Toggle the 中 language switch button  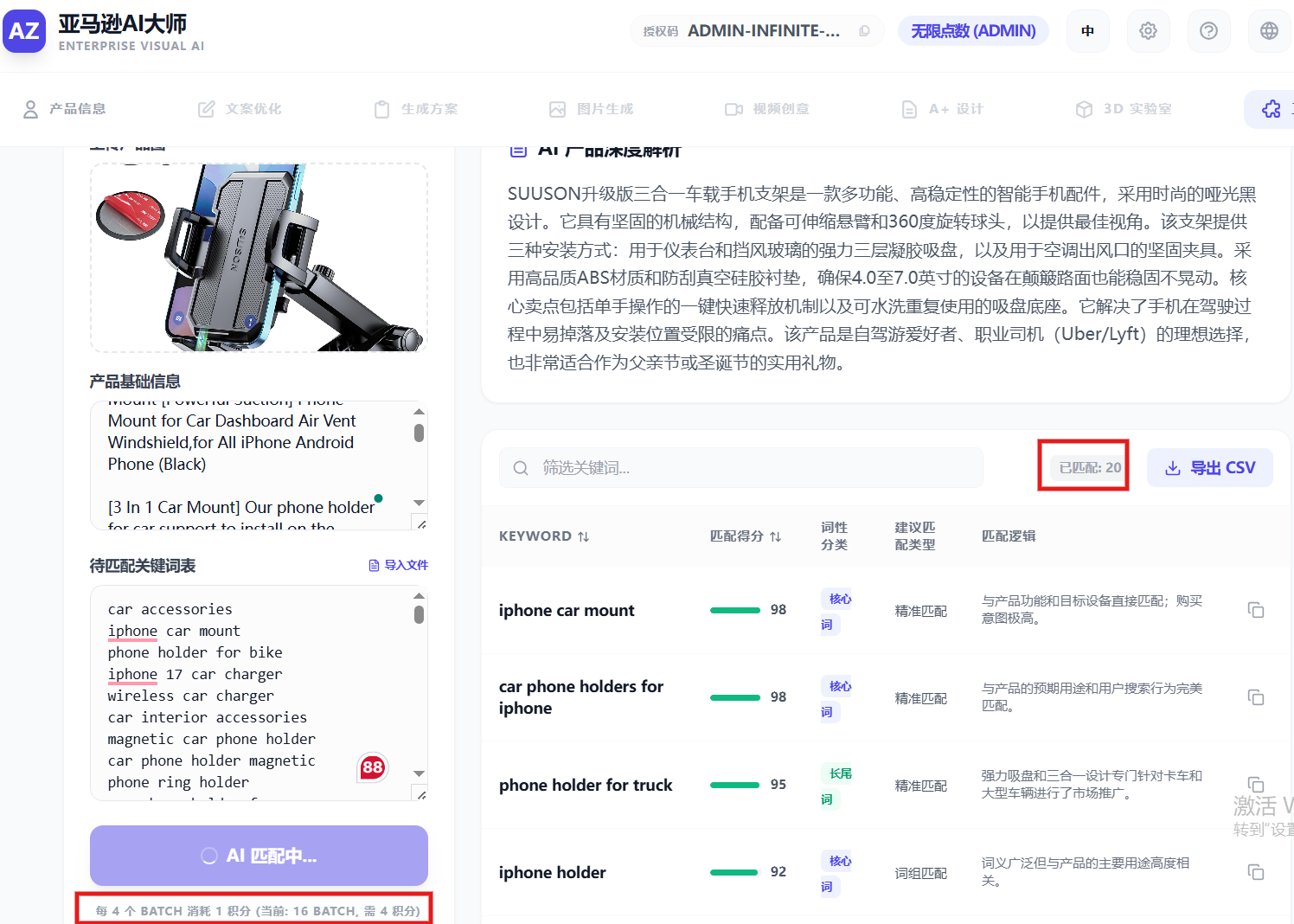1087,31
